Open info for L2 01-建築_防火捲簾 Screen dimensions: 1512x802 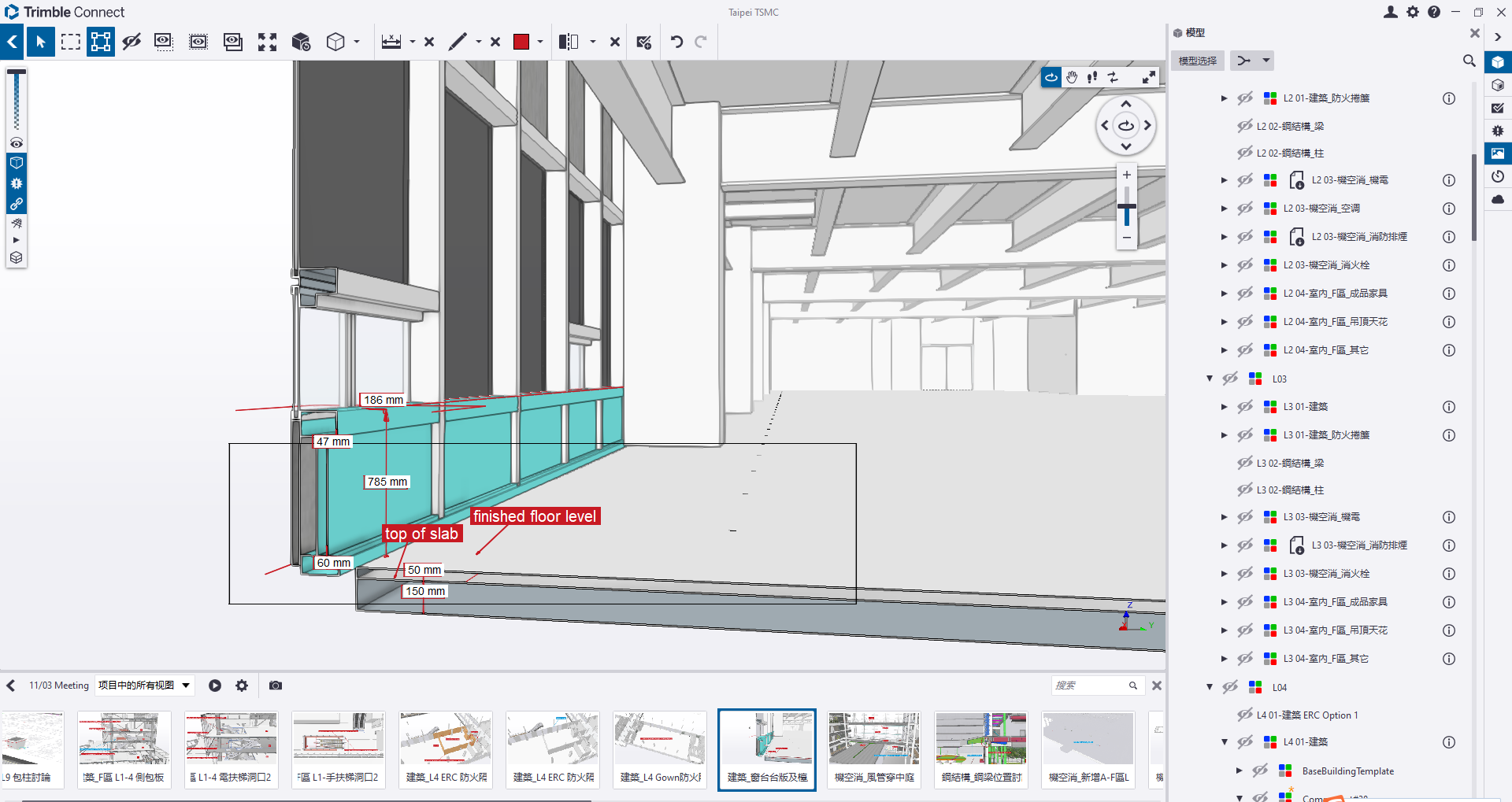pos(1448,98)
